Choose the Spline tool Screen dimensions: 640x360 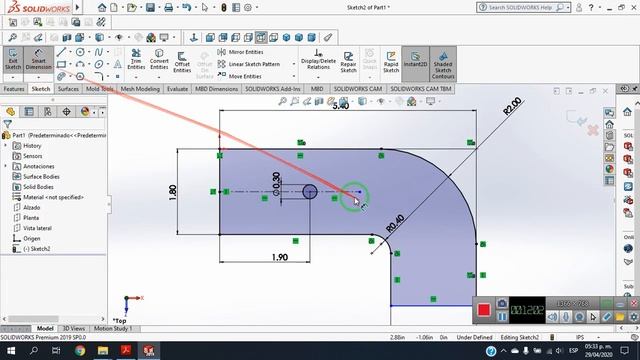pyautogui.click(x=98, y=52)
